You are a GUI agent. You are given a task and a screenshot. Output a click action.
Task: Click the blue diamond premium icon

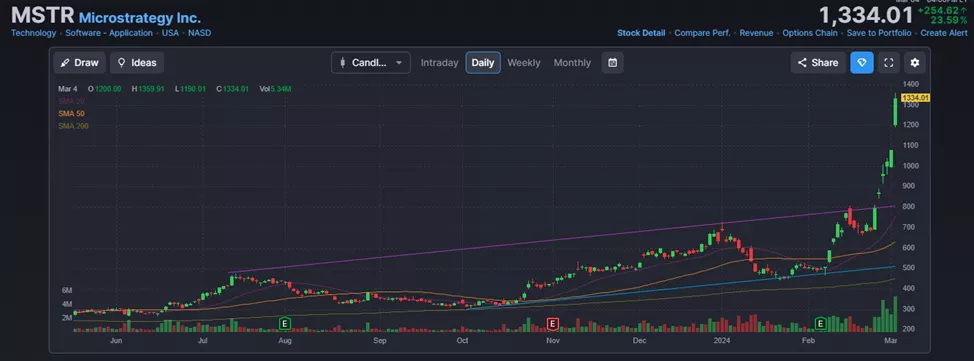pyautogui.click(x=862, y=63)
